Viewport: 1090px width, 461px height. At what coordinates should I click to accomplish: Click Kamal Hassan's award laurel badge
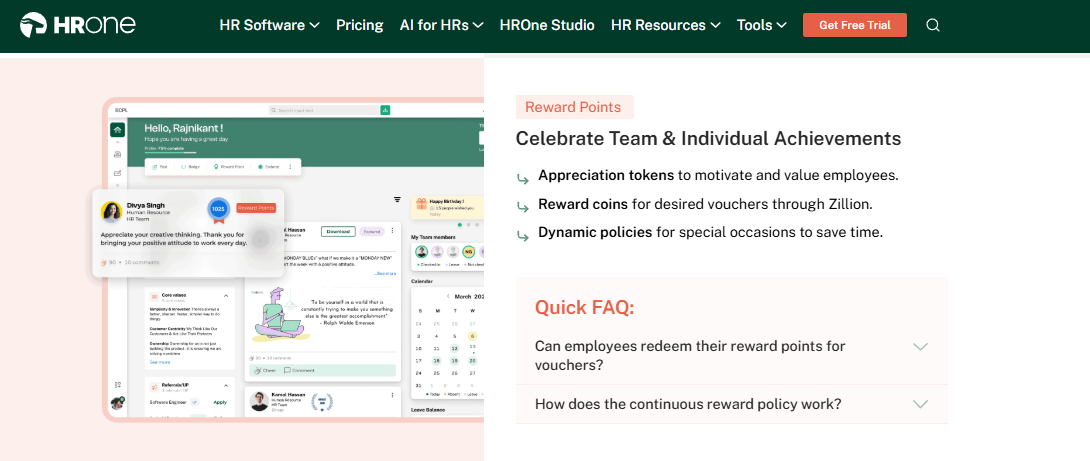coord(321,401)
